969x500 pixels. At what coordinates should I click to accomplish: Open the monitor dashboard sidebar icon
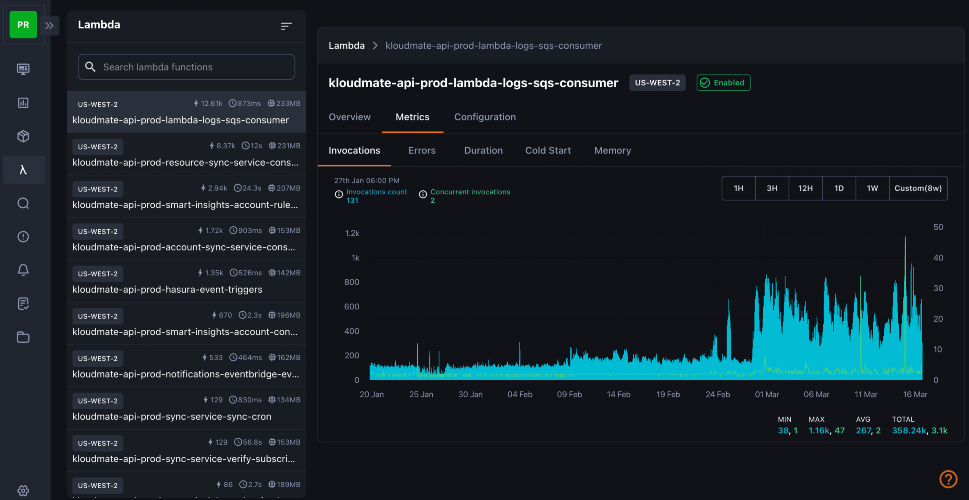click(23, 69)
